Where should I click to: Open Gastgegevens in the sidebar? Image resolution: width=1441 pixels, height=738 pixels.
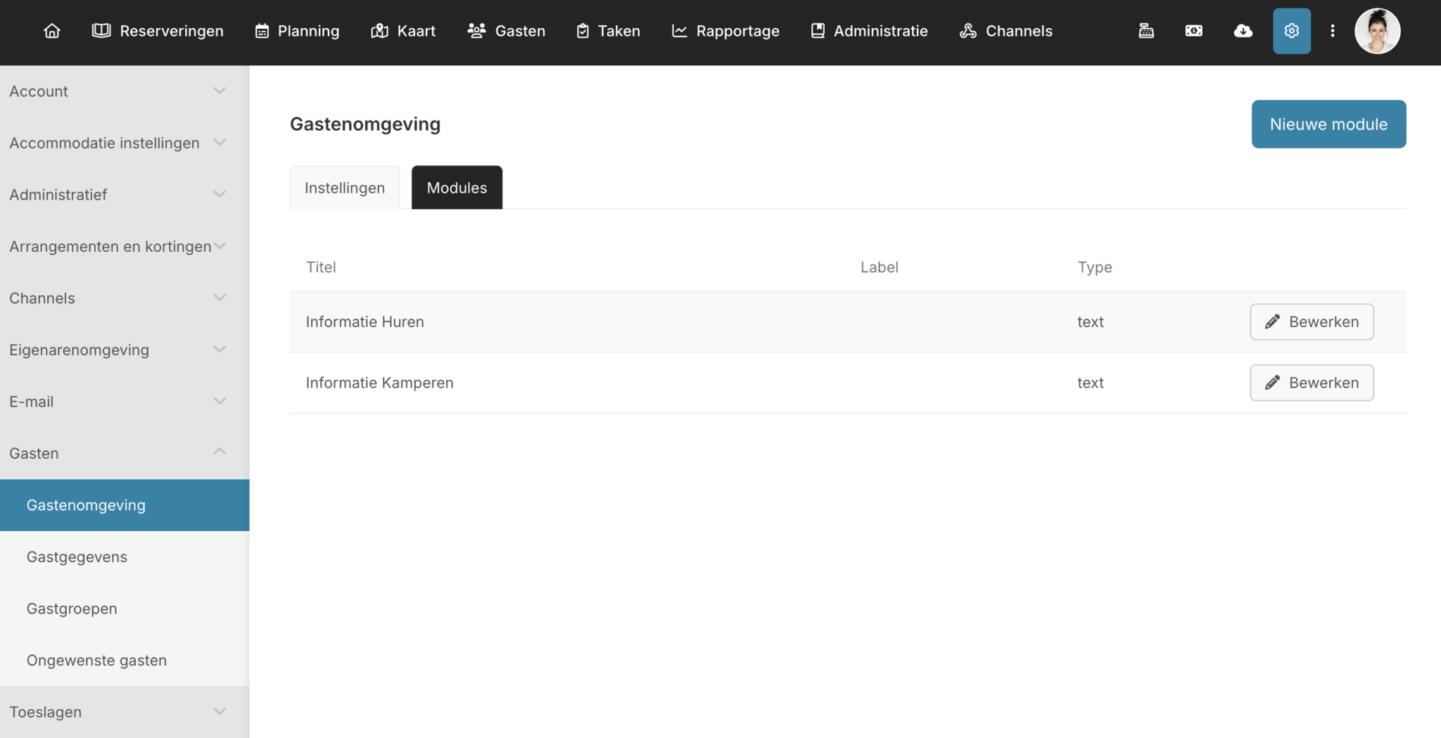coord(77,557)
